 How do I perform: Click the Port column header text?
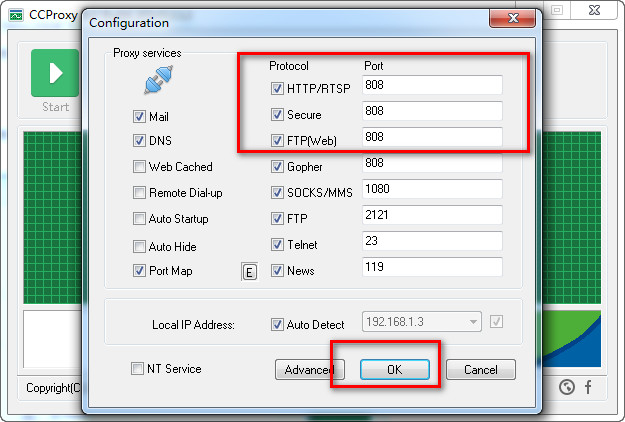click(x=373, y=66)
